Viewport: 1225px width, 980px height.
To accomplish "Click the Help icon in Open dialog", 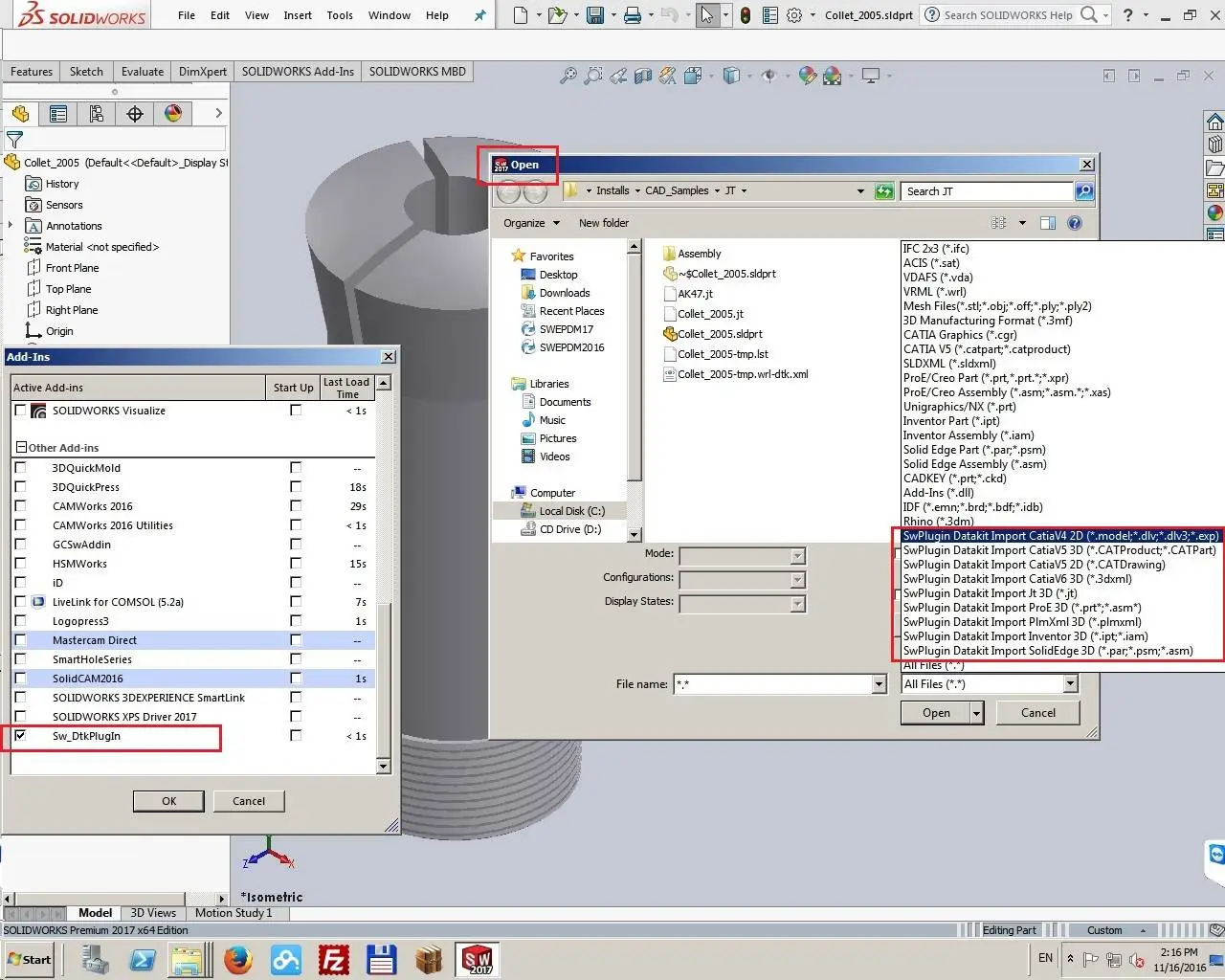I will click(1075, 223).
